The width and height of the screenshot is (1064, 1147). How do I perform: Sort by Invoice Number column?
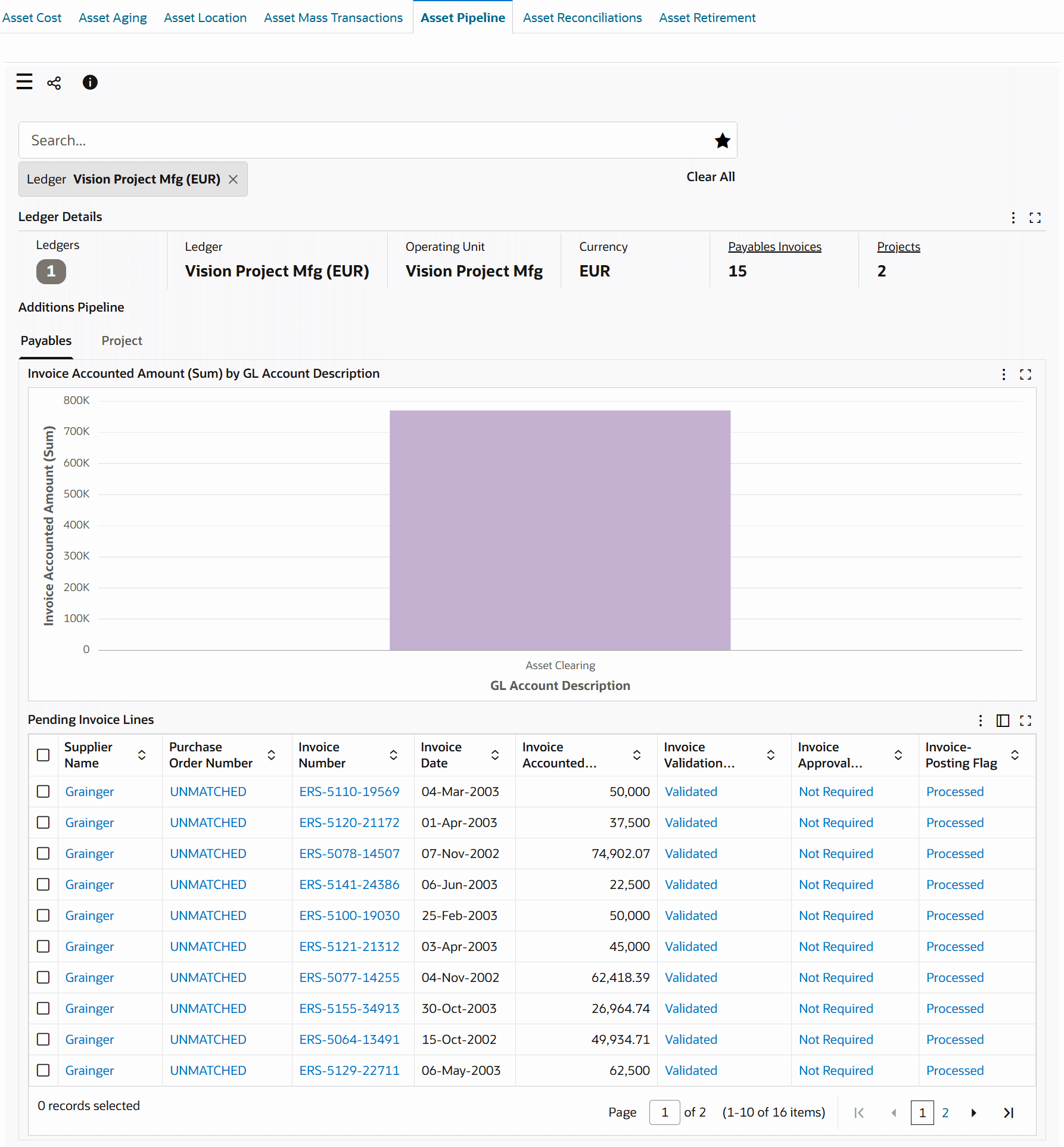(x=394, y=755)
